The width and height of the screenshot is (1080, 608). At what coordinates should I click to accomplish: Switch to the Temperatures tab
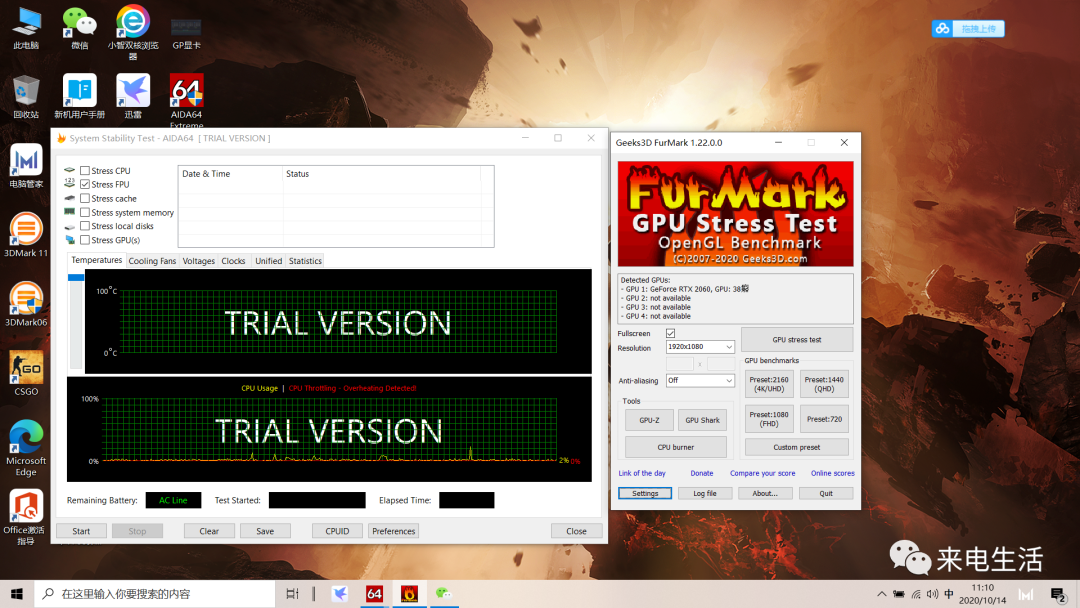coord(96,260)
